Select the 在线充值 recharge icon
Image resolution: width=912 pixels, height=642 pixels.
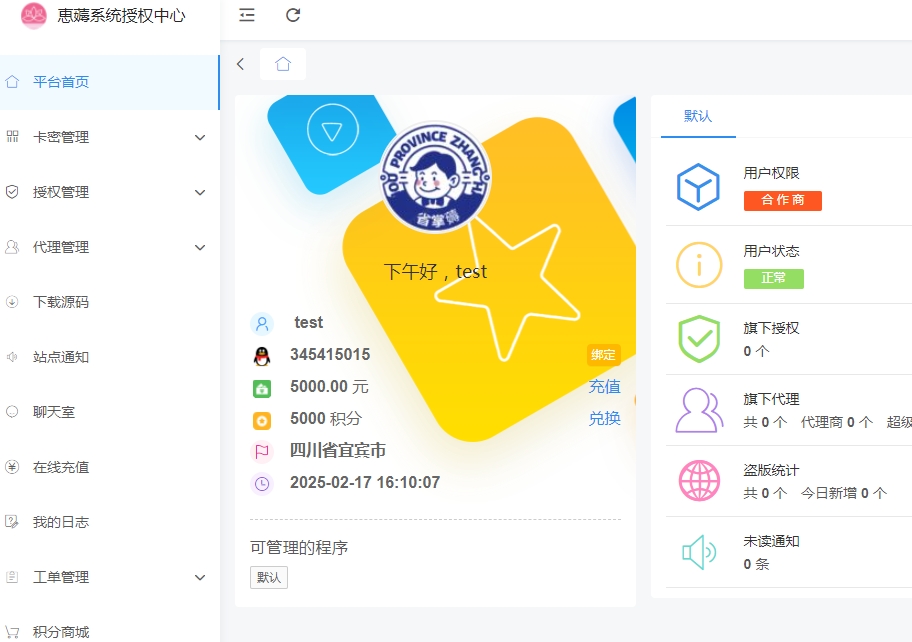(x=12, y=467)
